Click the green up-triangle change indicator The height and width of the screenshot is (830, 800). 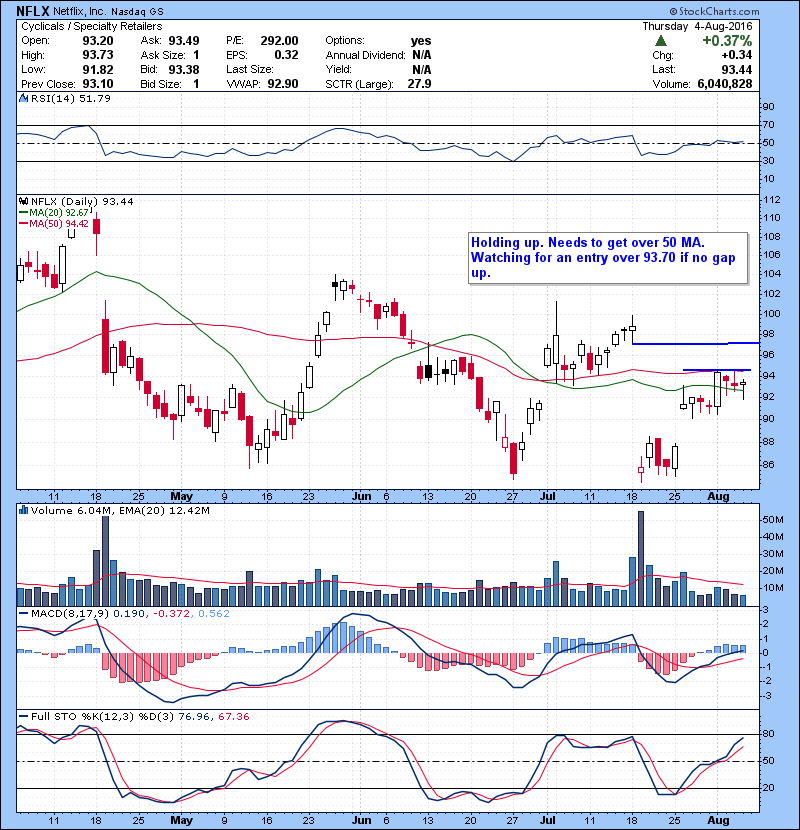(660, 41)
